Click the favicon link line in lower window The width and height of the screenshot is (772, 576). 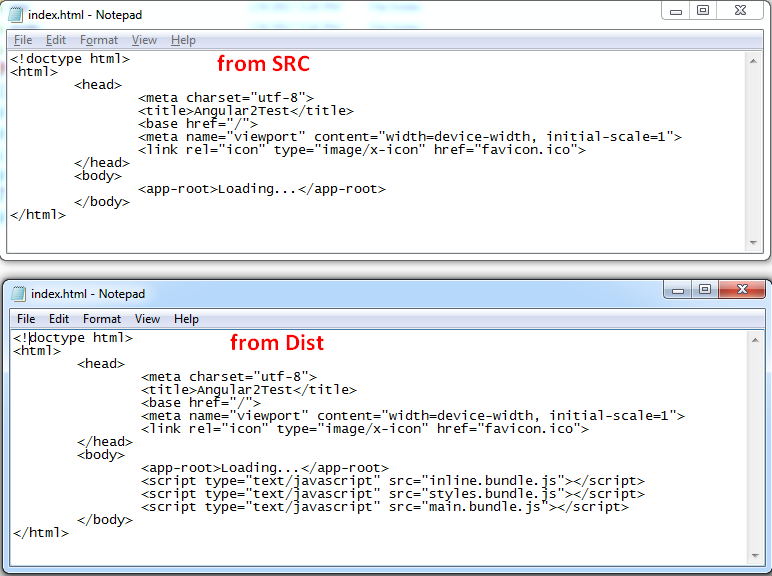(365, 429)
